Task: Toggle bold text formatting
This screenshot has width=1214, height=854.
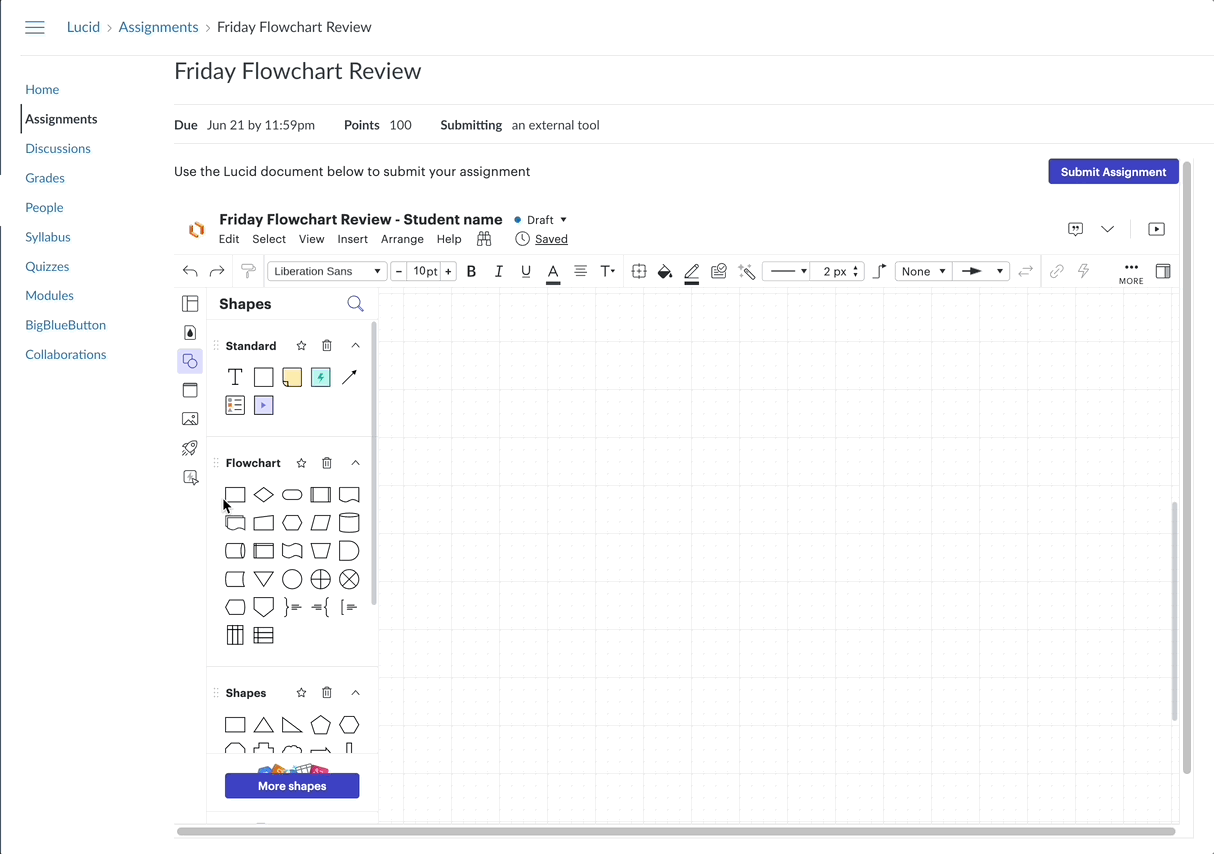Action: (471, 271)
